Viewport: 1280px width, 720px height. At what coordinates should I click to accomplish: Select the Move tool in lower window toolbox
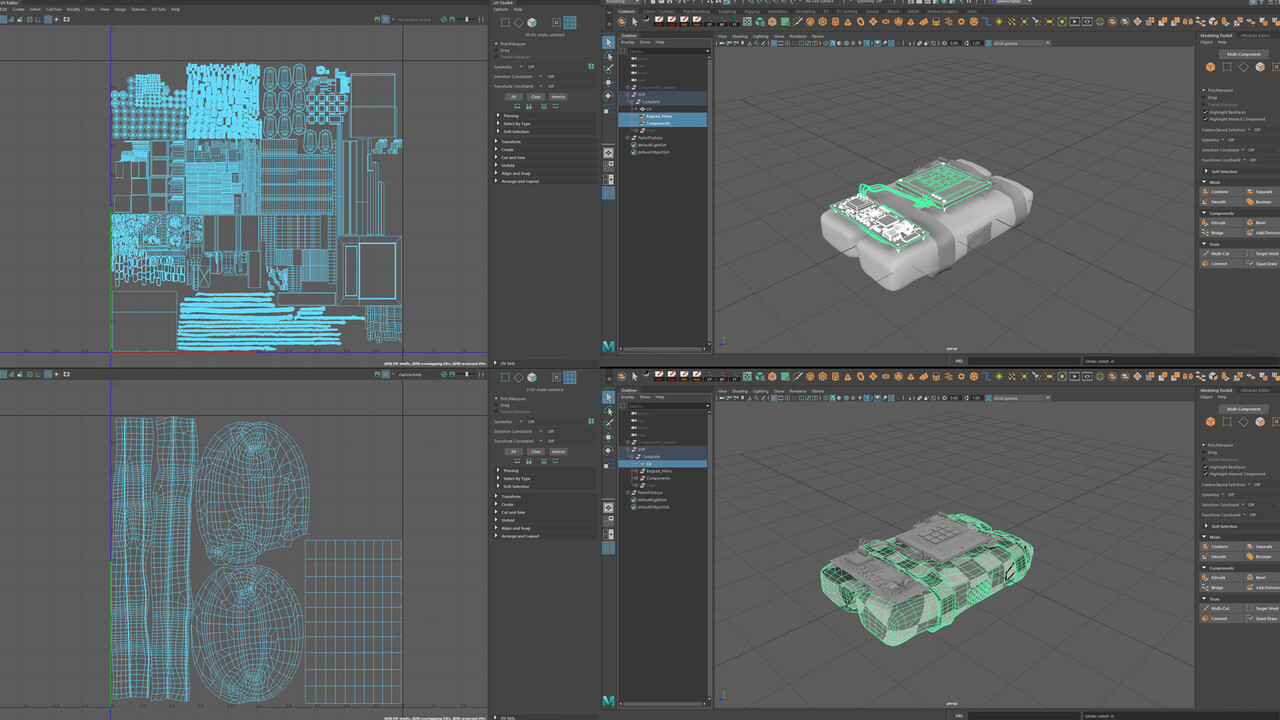pyautogui.click(x=609, y=437)
